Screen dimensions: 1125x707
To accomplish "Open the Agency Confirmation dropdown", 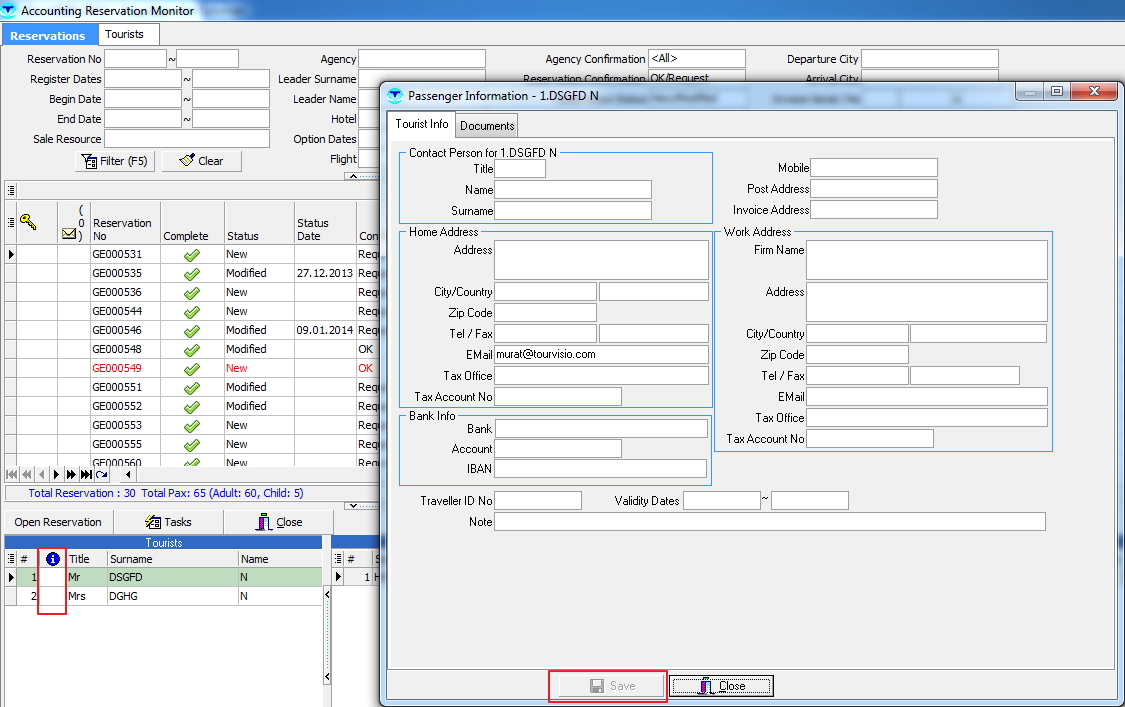I will pos(696,59).
